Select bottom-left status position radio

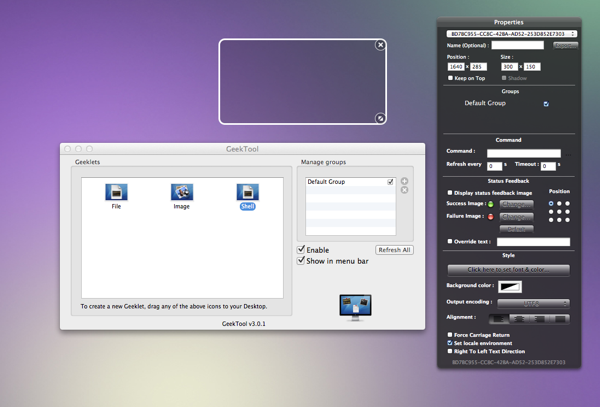[551, 220]
